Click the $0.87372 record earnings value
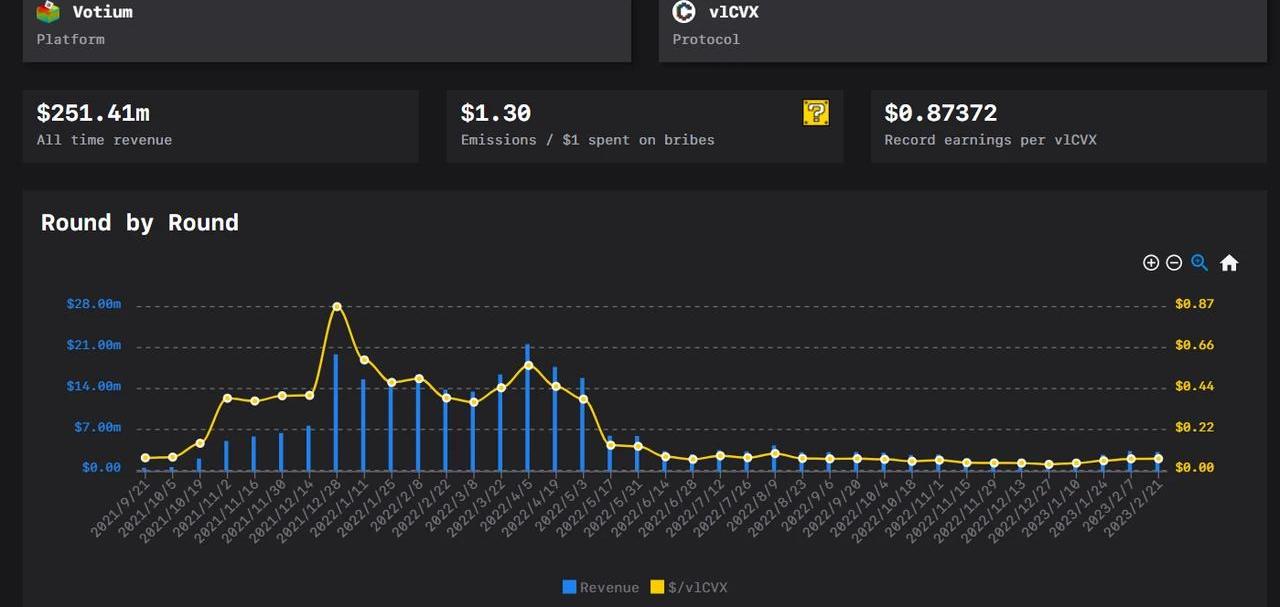Screen dimensions: 1280x607 coord(941,113)
